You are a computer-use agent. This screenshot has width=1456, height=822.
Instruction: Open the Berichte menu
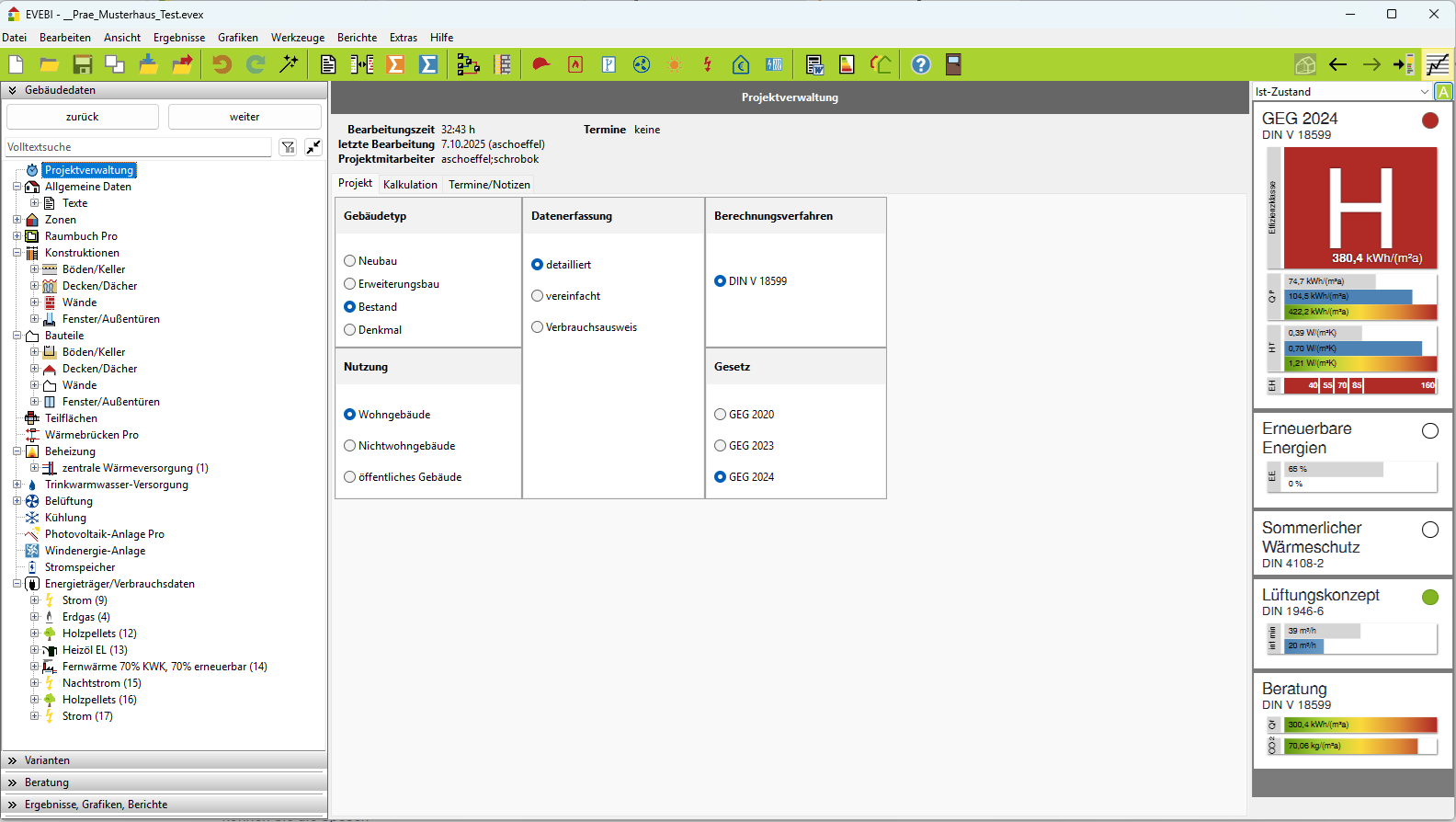coord(357,38)
